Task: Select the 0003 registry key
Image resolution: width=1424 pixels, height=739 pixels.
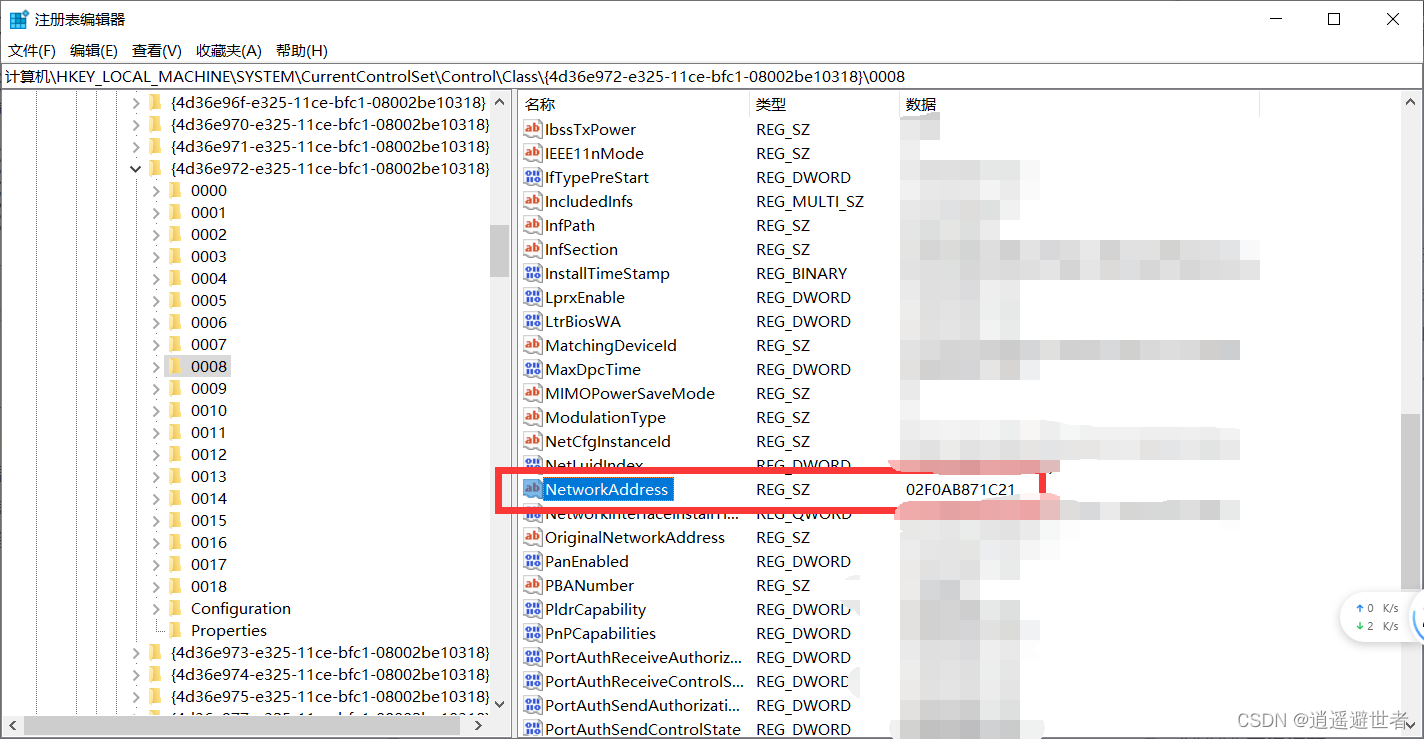Action: [209, 256]
